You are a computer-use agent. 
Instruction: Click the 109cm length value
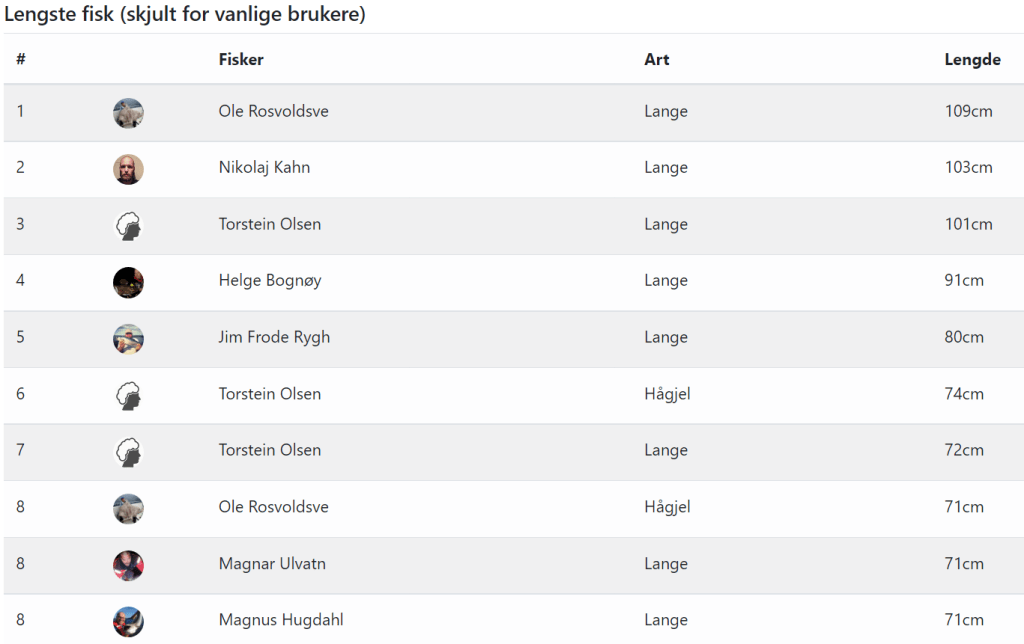(x=968, y=111)
